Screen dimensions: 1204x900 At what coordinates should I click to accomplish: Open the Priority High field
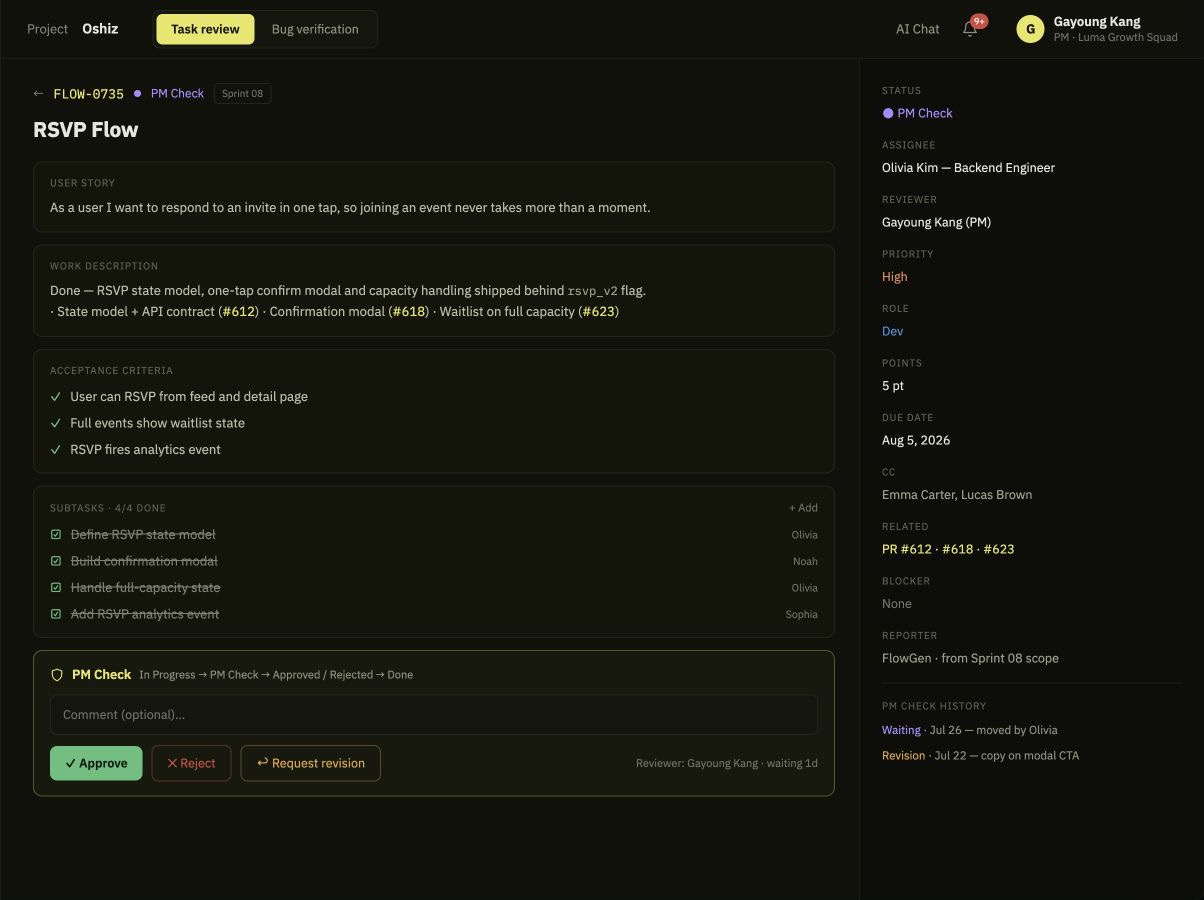(895, 277)
